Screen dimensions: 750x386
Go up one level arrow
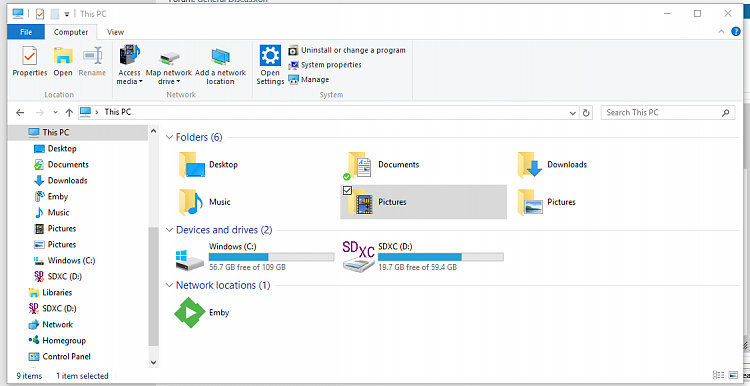69,112
